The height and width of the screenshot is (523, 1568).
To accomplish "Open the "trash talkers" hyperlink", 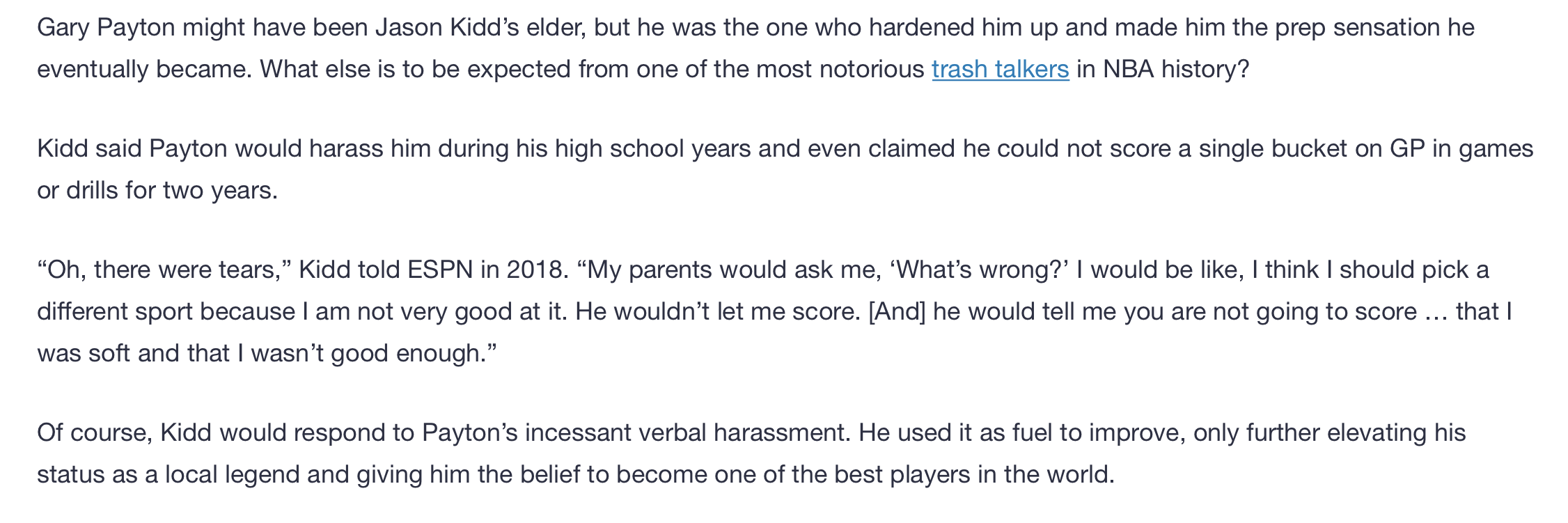I will coord(1000,70).
